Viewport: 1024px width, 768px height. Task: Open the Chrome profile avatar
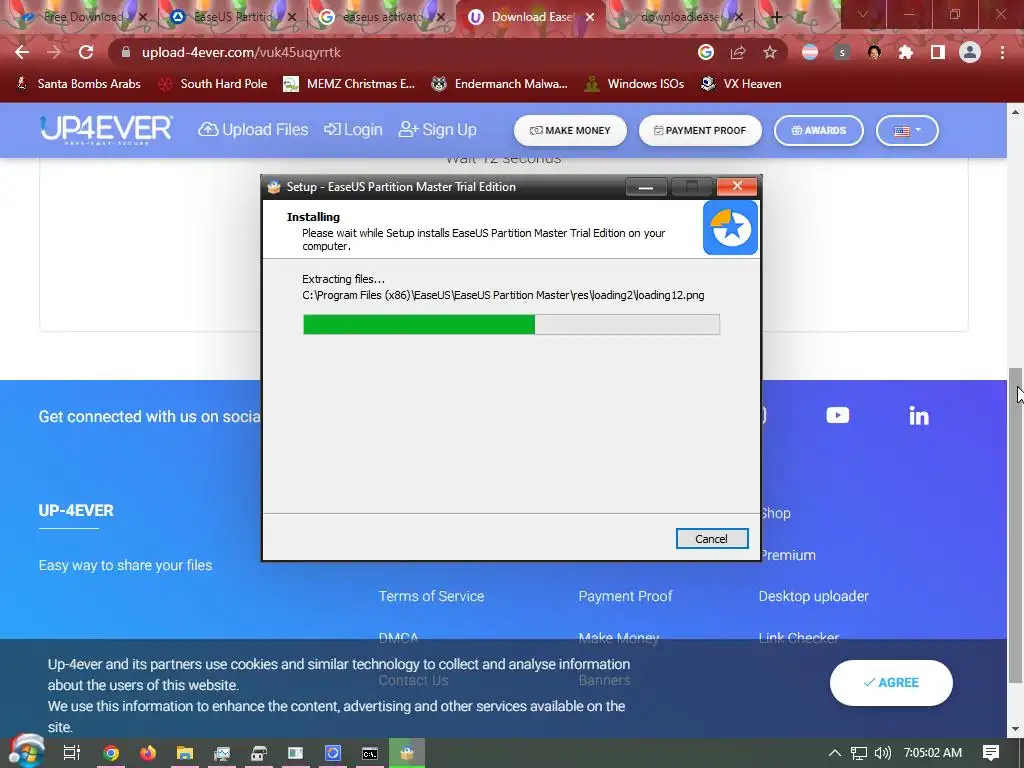coord(970,52)
